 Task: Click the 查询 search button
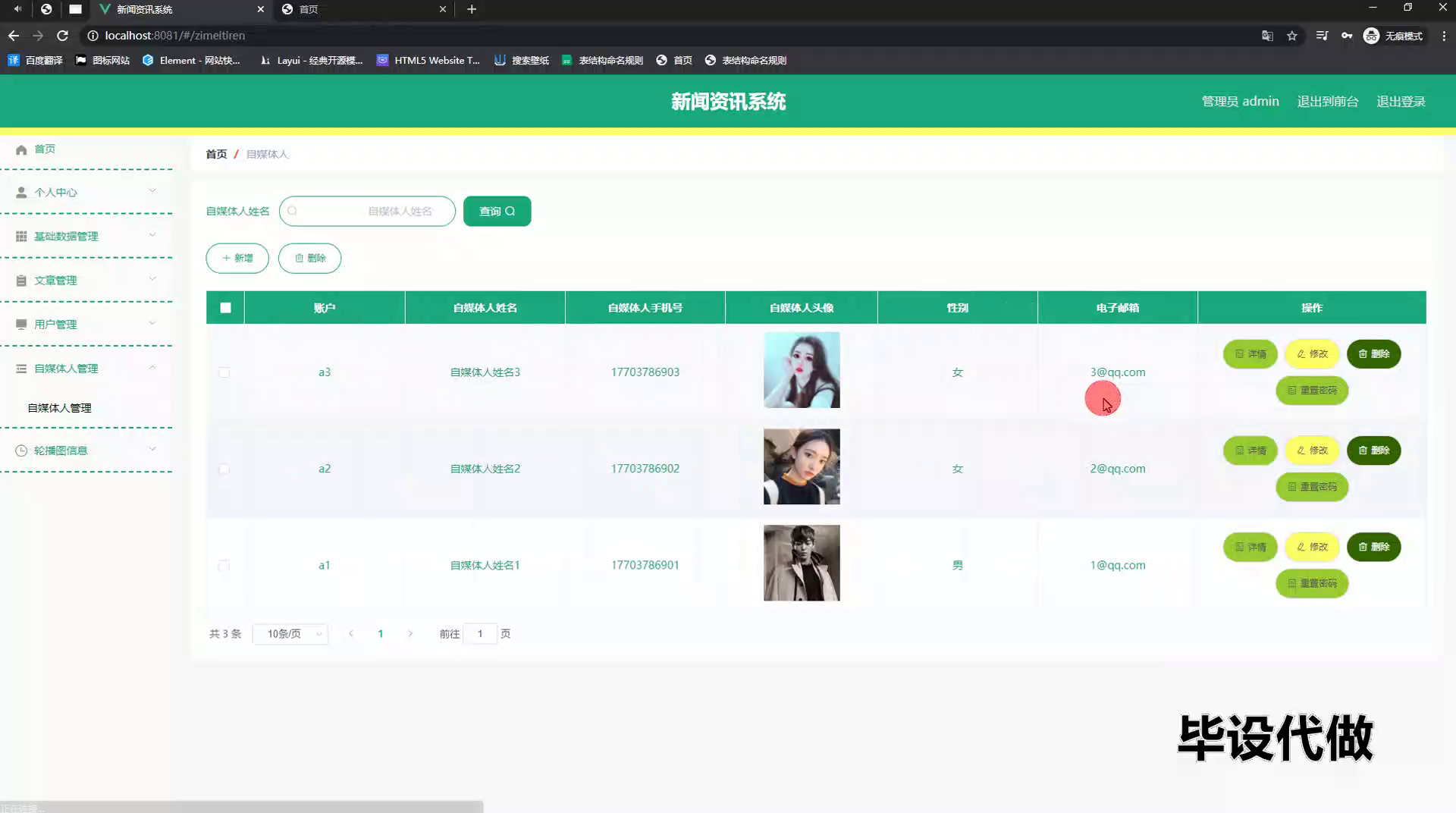point(497,211)
